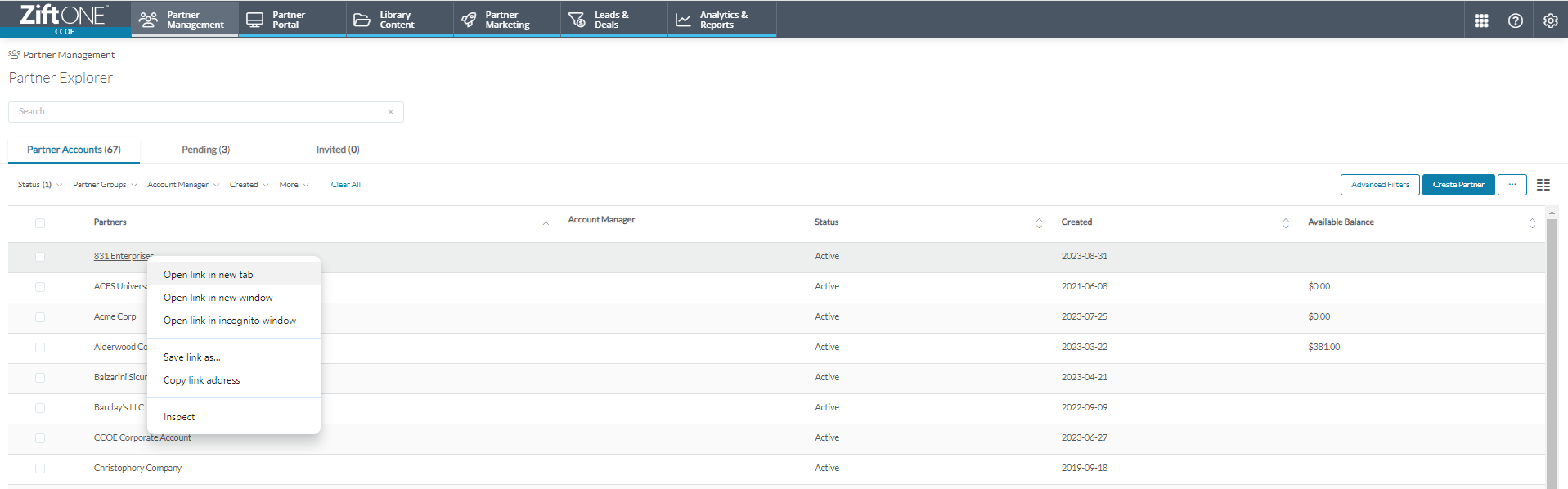Select Inspect in context menu
Image resolution: width=1568 pixels, height=489 pixels.
click(233, 417)
